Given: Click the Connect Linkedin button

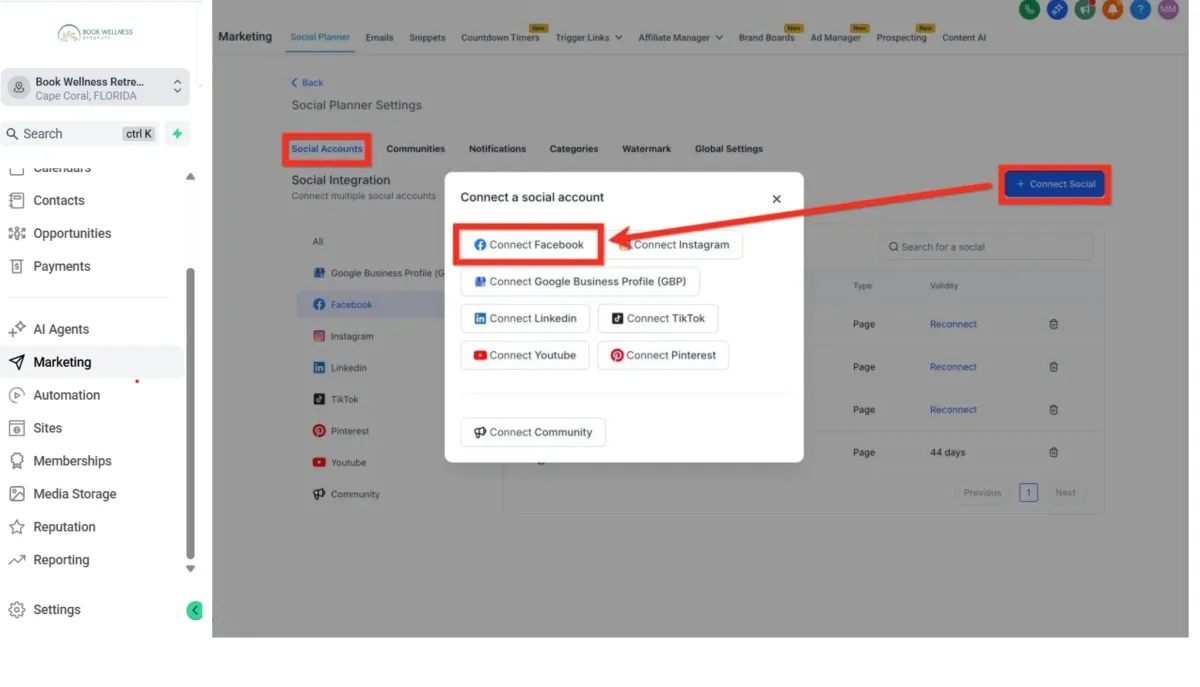Looking at the screenshot, I should pyautogui.click(x=525, y=319).
